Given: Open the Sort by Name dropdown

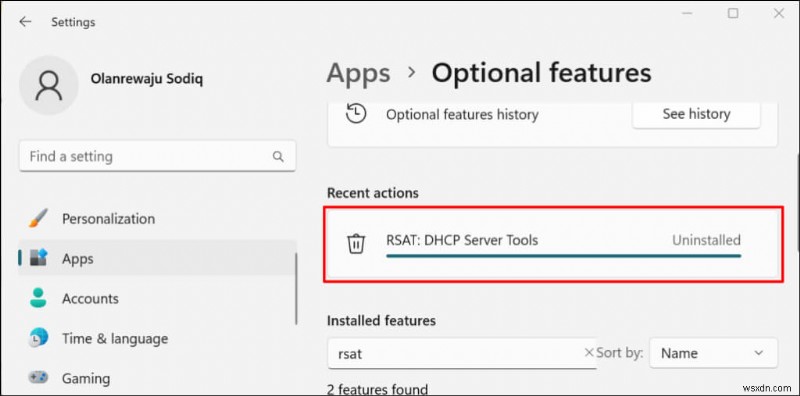Looking at the screenshot, I should pos(713,353).
